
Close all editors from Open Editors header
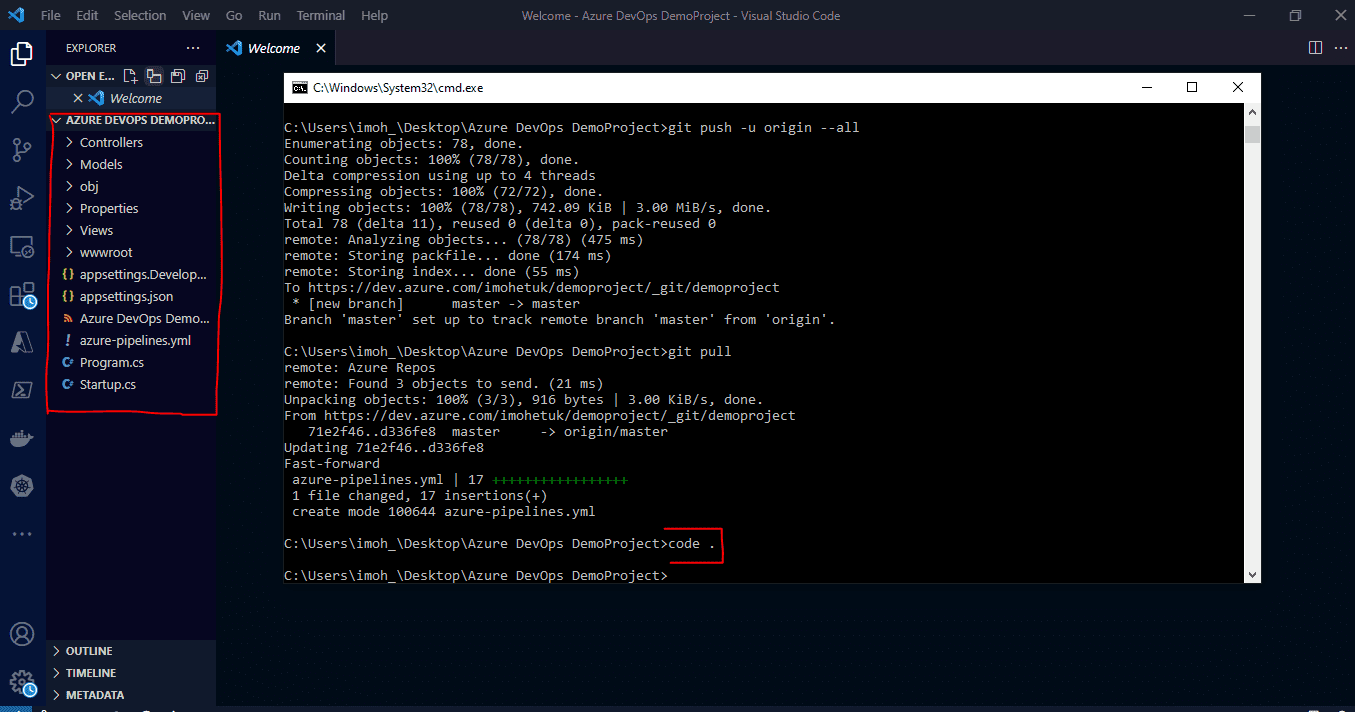tap(202, 76)
